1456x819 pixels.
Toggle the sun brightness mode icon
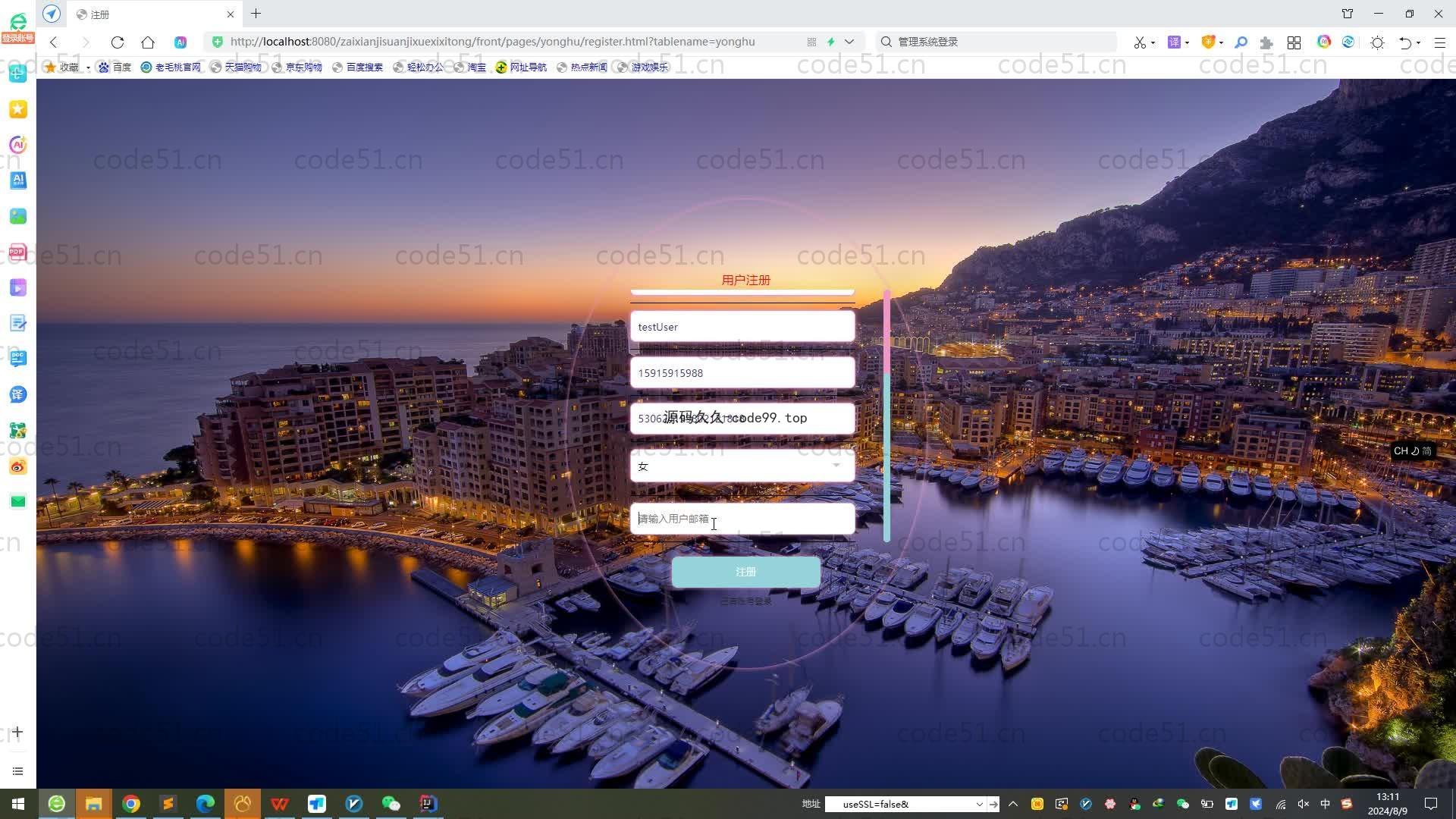point(1377,42)
